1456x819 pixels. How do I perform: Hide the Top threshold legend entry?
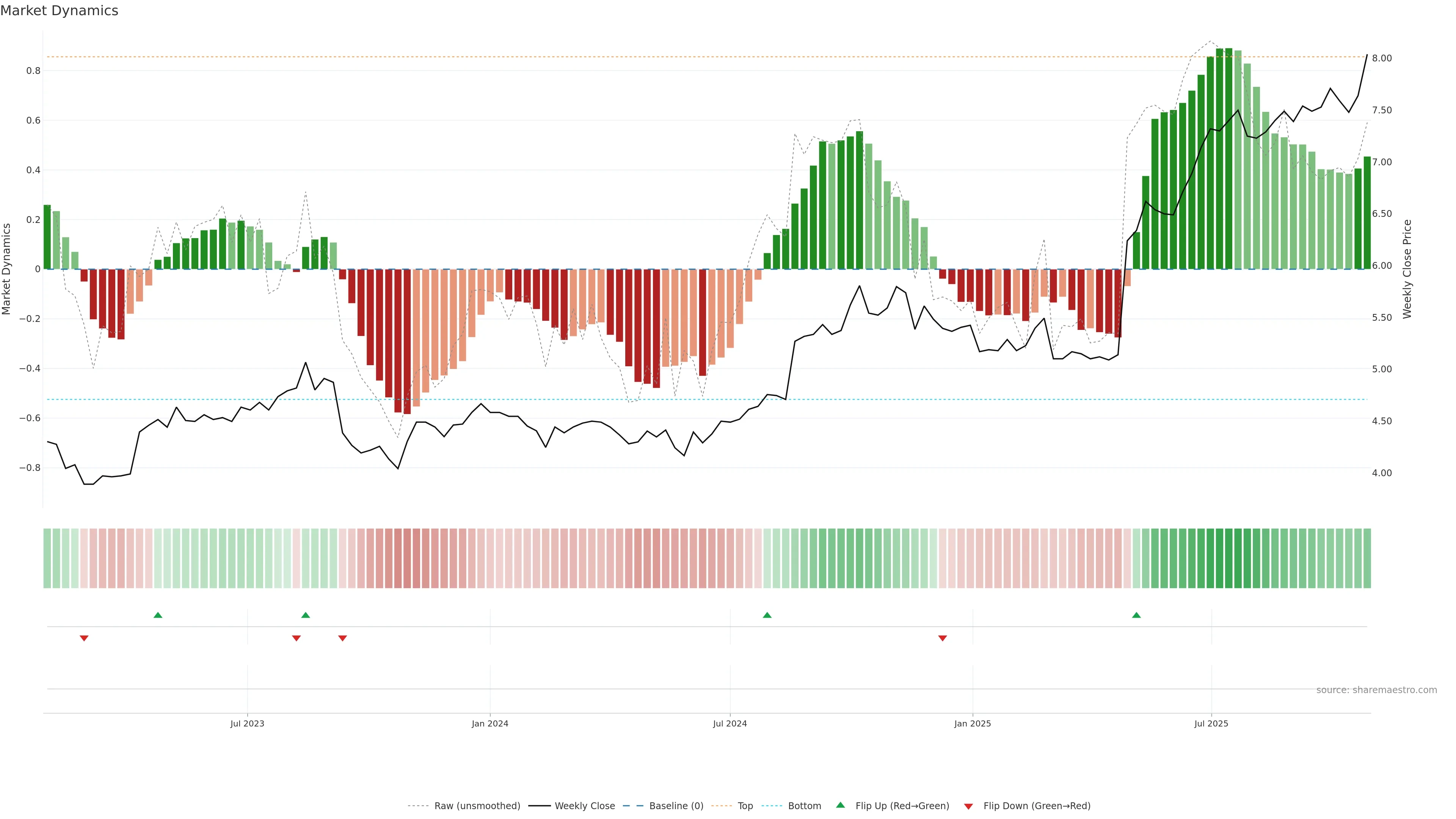[x=745, y=806]
